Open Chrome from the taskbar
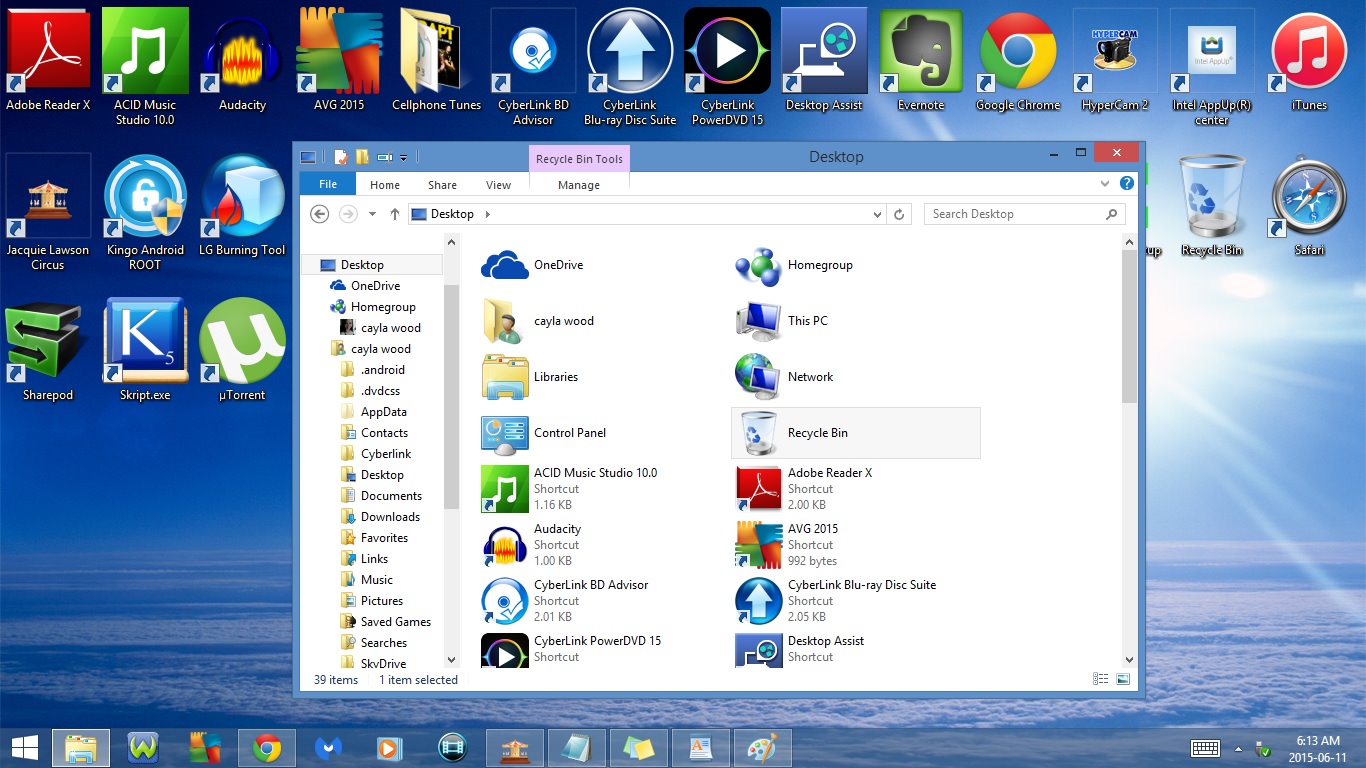 tap(266, 747)
